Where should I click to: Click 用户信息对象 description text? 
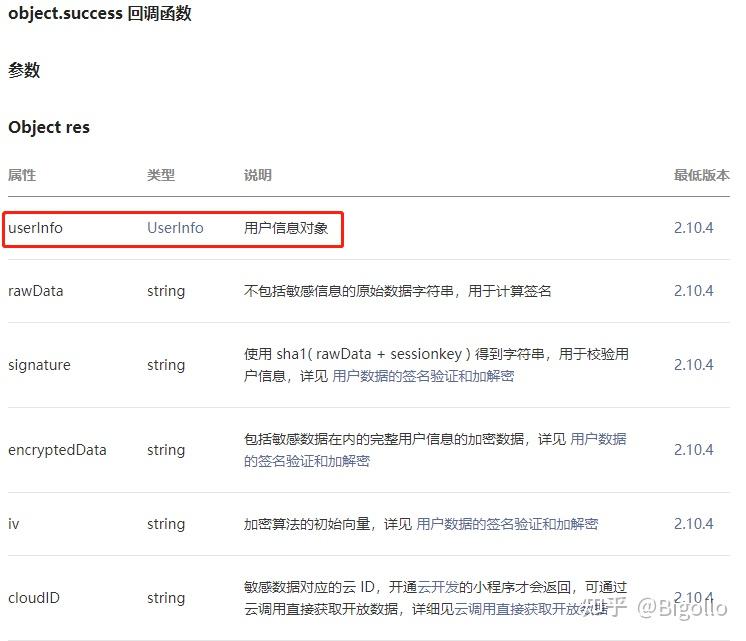coord(286,228)
